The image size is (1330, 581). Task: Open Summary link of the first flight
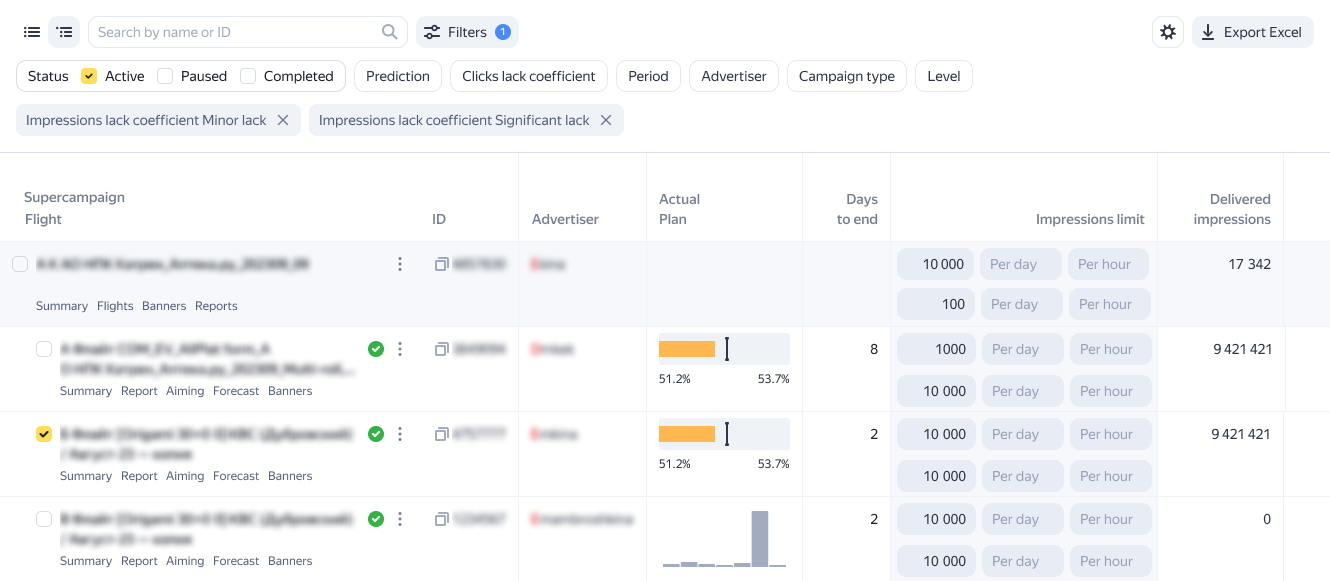click(86, 391)
